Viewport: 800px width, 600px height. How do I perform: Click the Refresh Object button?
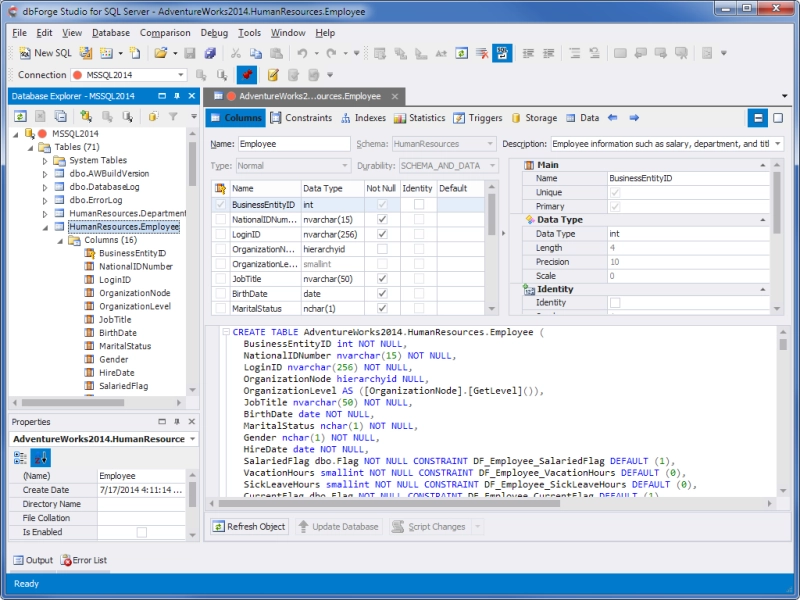249,527
